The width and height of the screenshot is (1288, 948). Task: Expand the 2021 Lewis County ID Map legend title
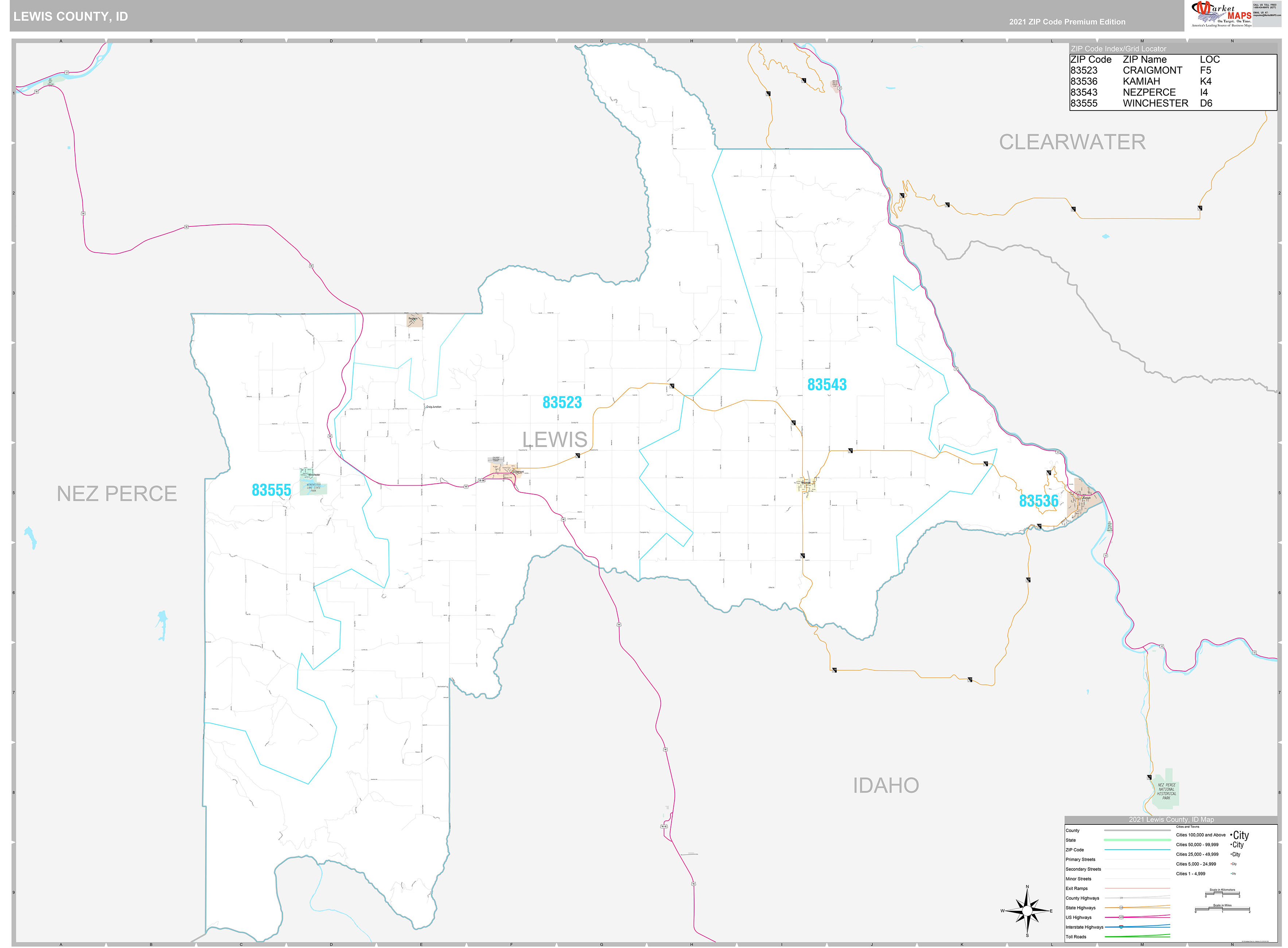(x=1172, y=820)
